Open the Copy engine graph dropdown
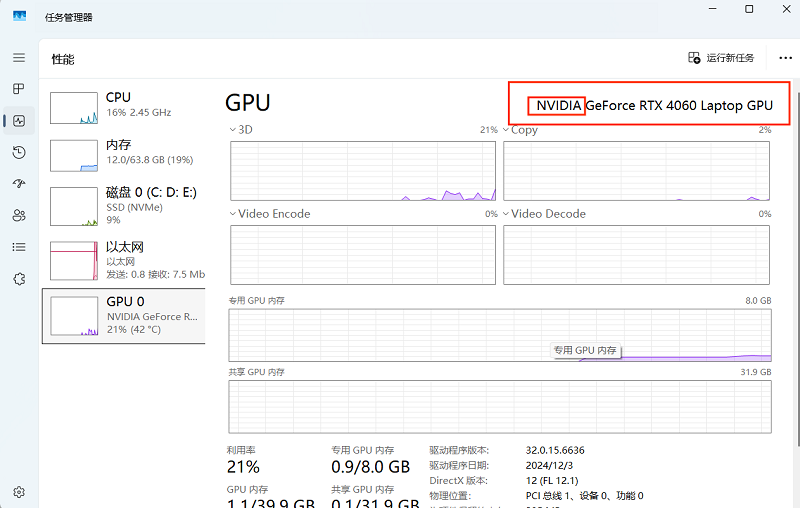The width and height of the screenshot is (800, 508). point(506,130)
